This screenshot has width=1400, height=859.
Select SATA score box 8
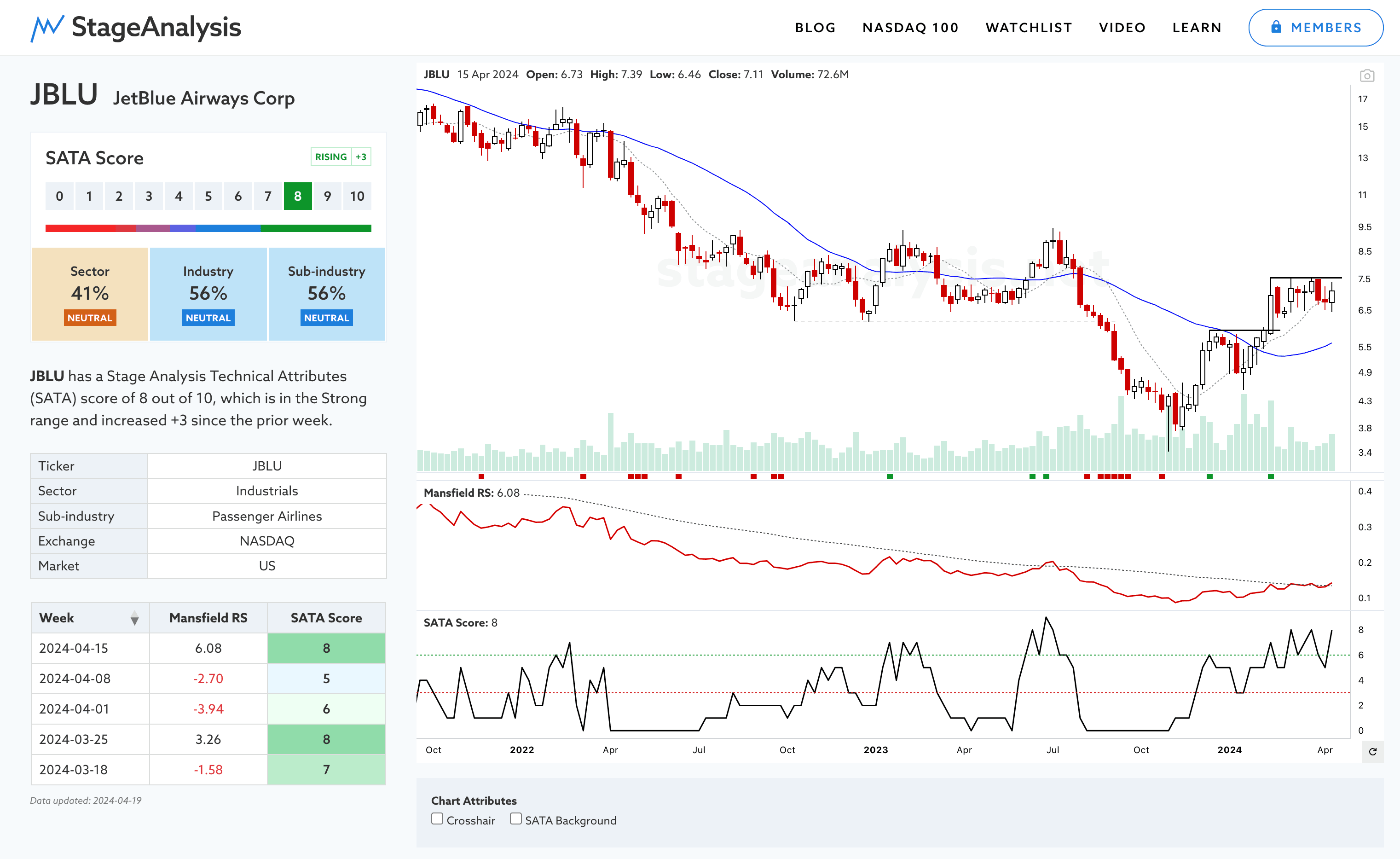[298, 196]
